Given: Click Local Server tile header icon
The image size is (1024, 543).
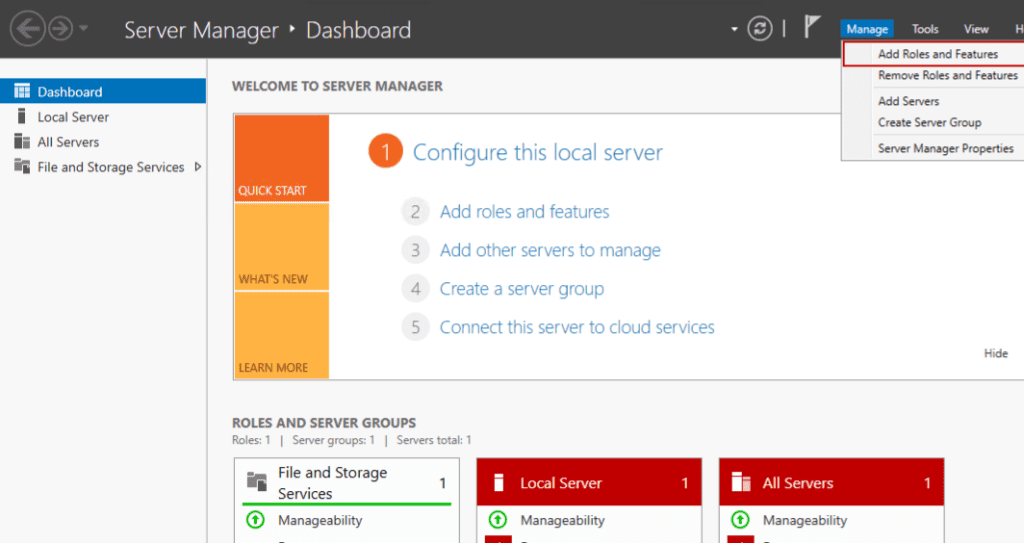Looking at the screenshot, I should click(498, 483).
